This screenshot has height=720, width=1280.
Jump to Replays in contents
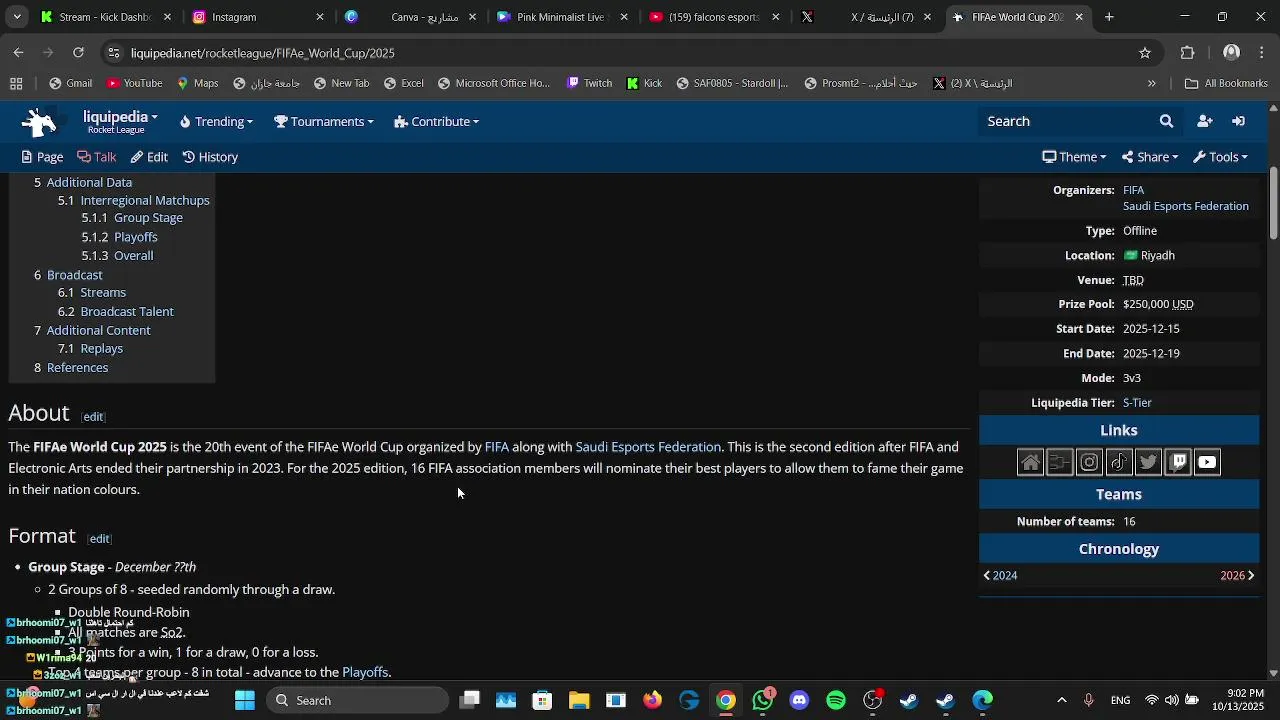(102, 349)
